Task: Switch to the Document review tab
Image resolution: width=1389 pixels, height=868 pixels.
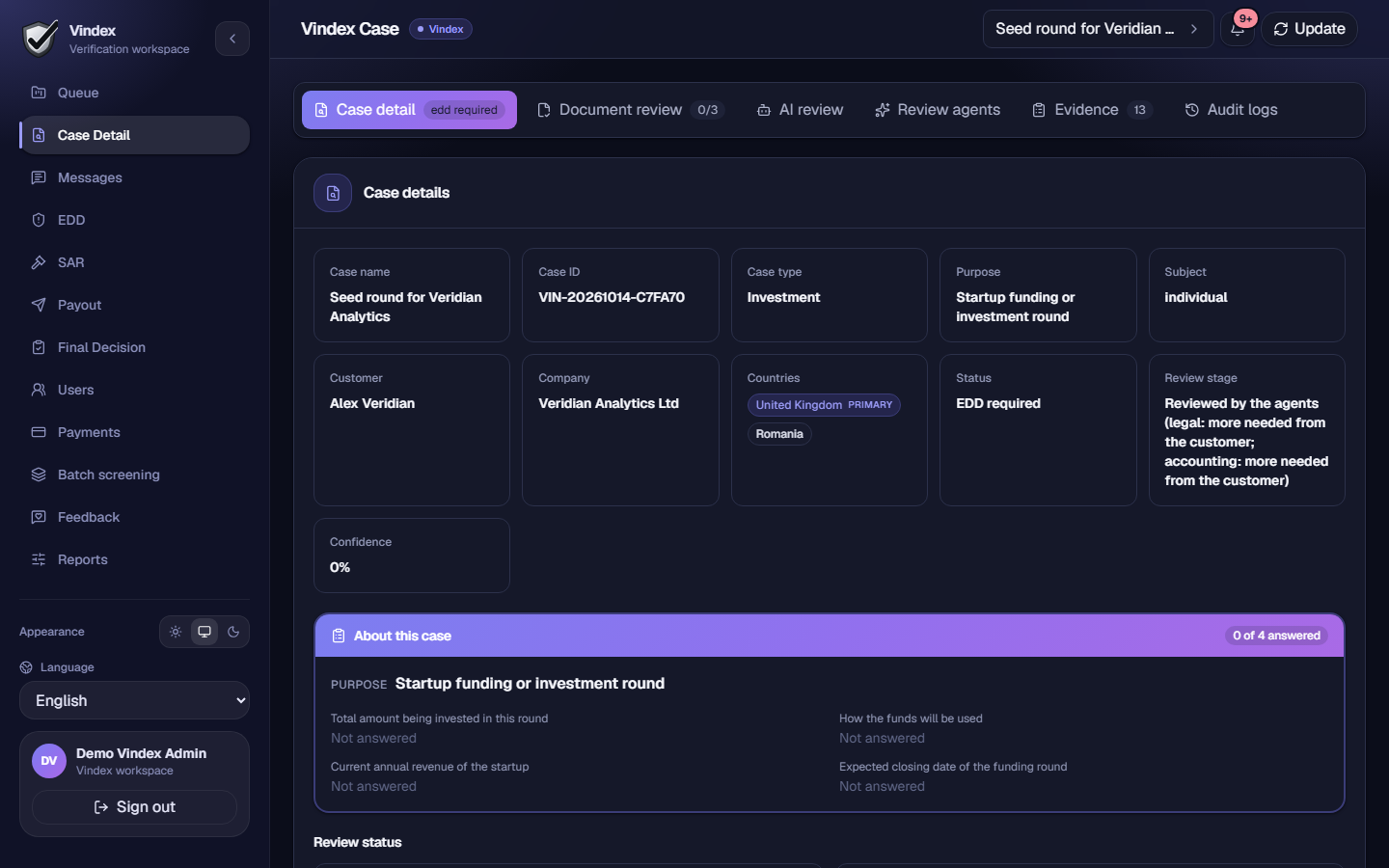Action: coord(629,110)
